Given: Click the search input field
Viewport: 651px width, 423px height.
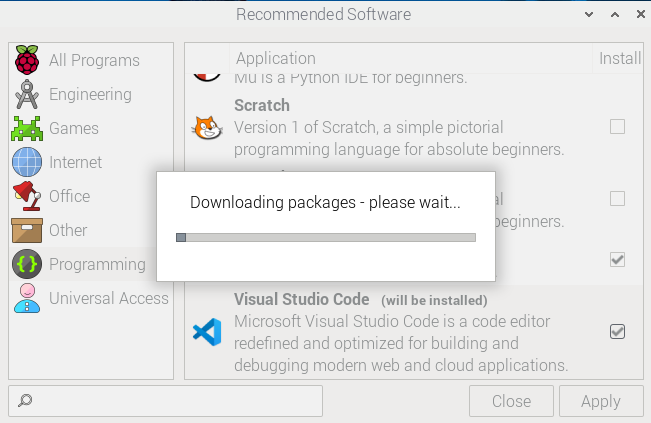Looking at the screenshot, I should pos(165,401).
